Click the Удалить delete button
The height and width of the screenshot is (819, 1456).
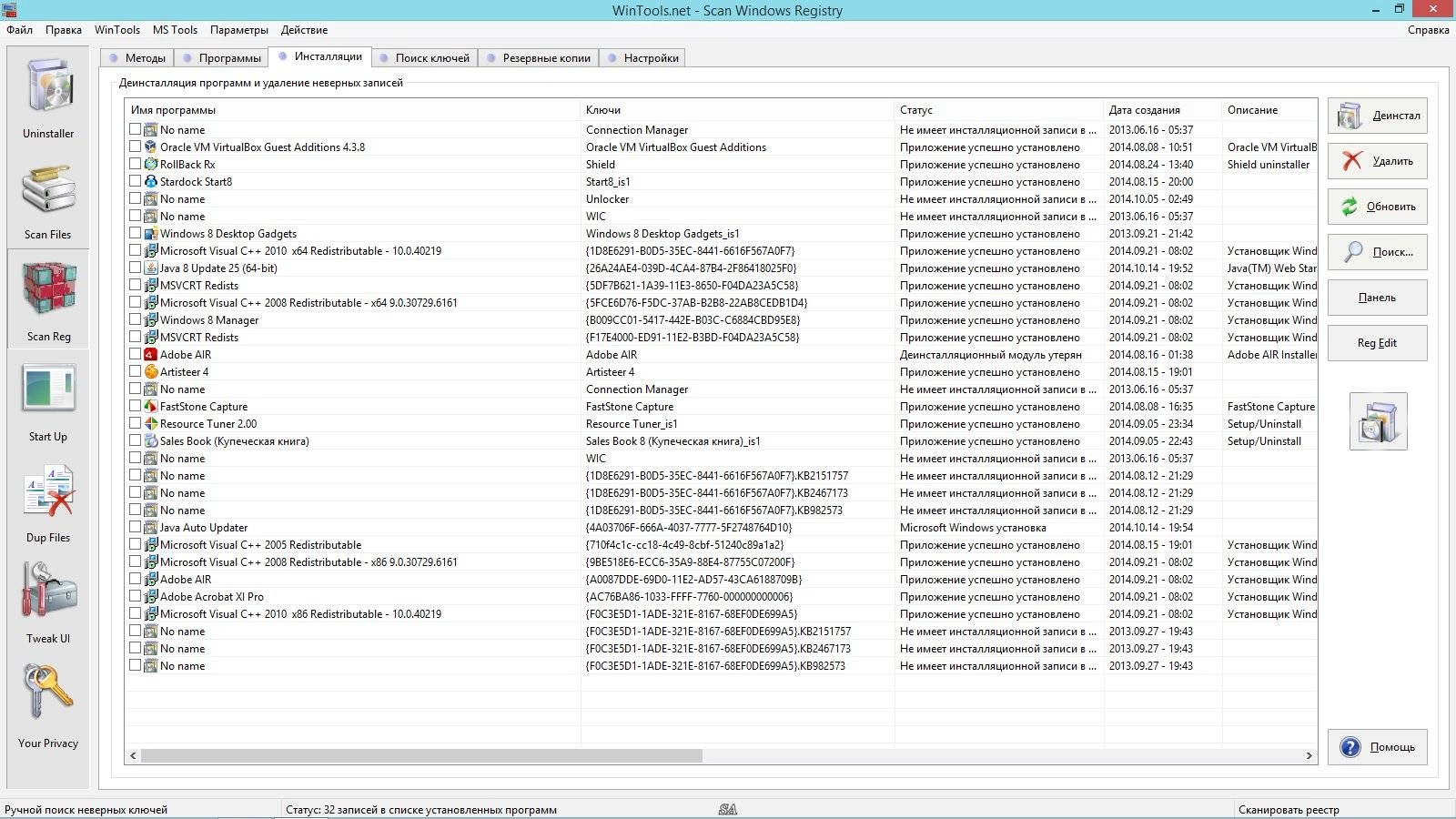pyautogui.click(x=1378, y=161)
